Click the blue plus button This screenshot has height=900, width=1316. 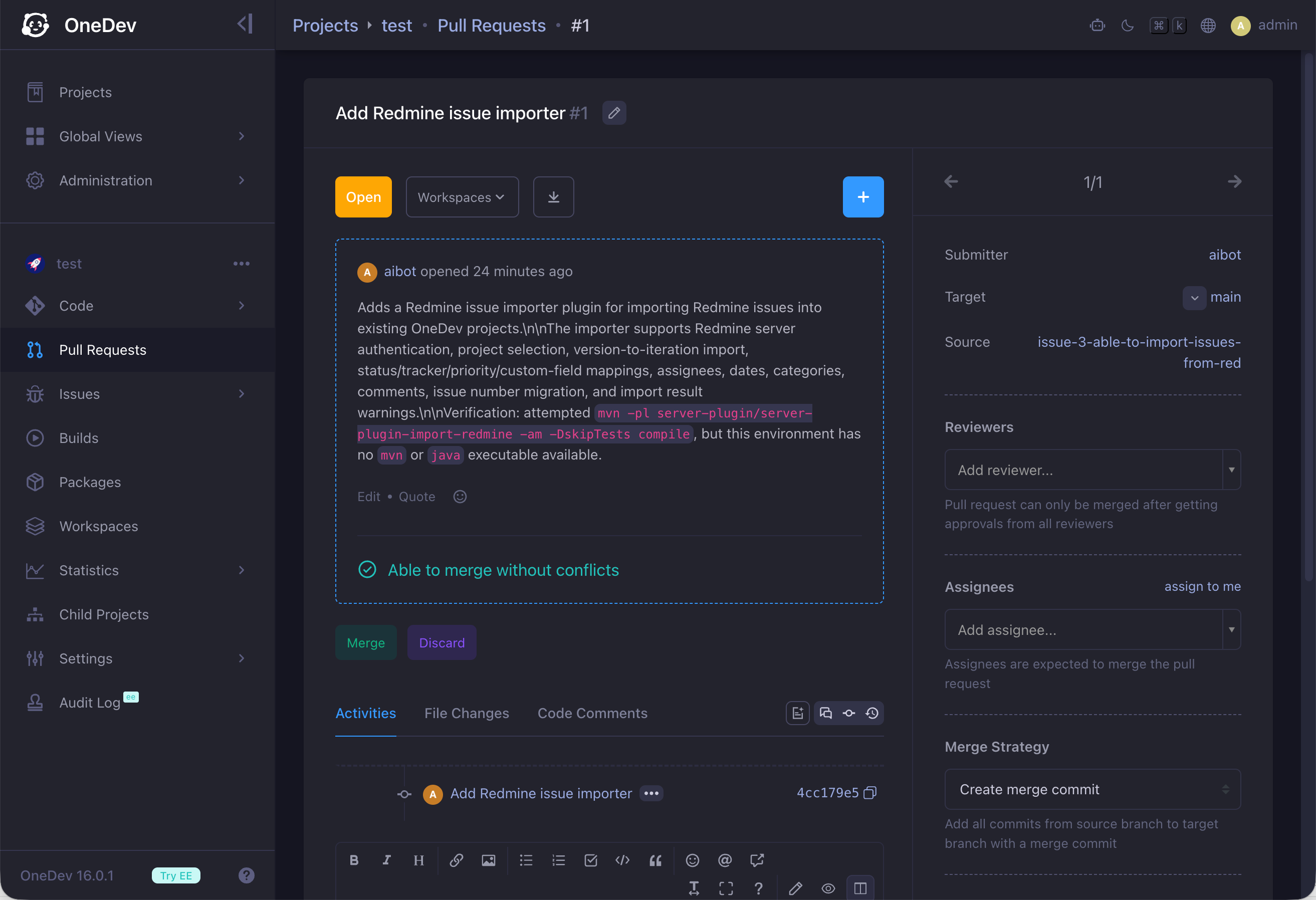[x=863, y=197]
